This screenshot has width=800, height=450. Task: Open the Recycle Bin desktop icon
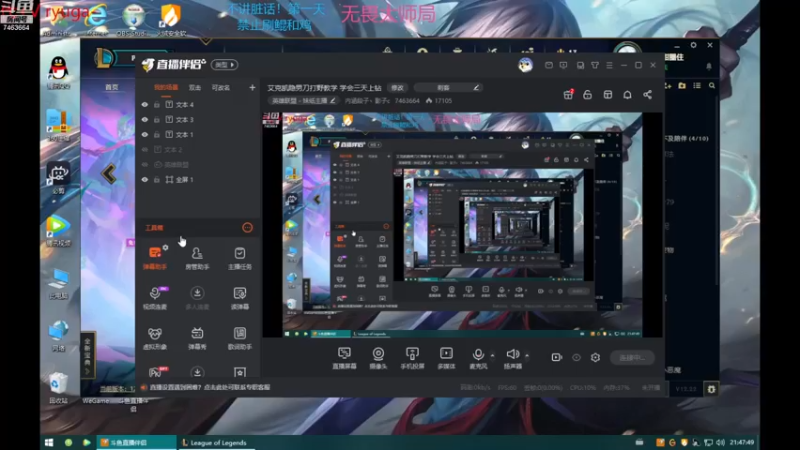click(x=58, y=388)
